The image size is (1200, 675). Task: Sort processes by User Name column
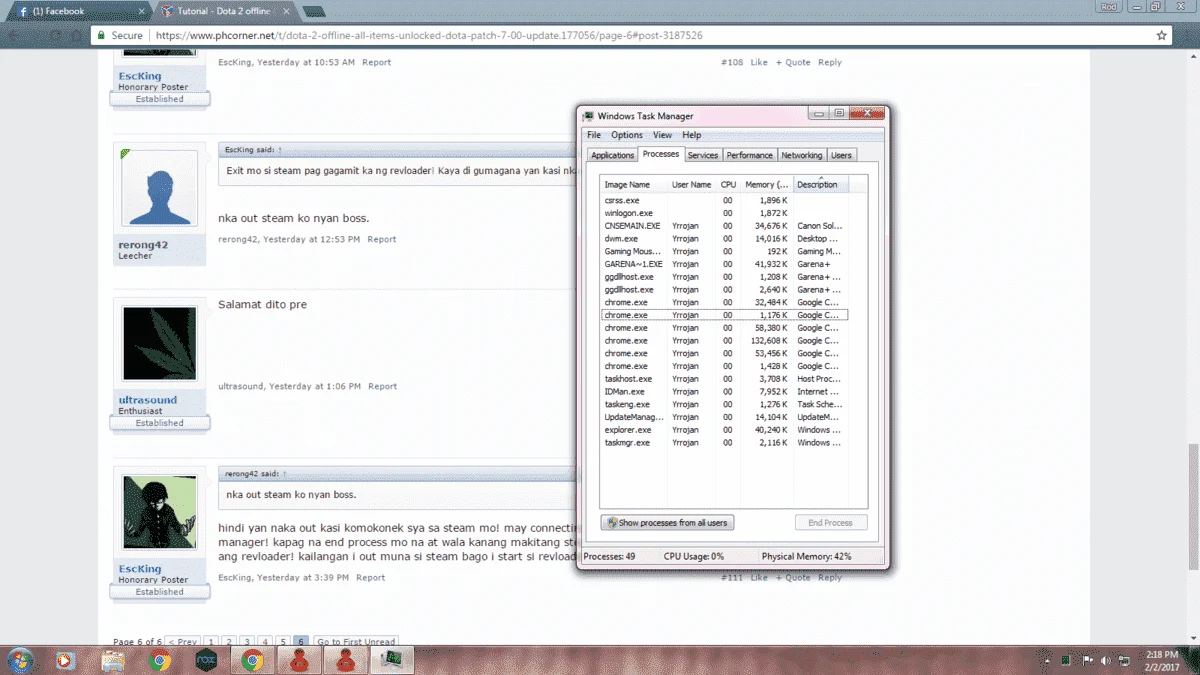(x=692, y=185)
